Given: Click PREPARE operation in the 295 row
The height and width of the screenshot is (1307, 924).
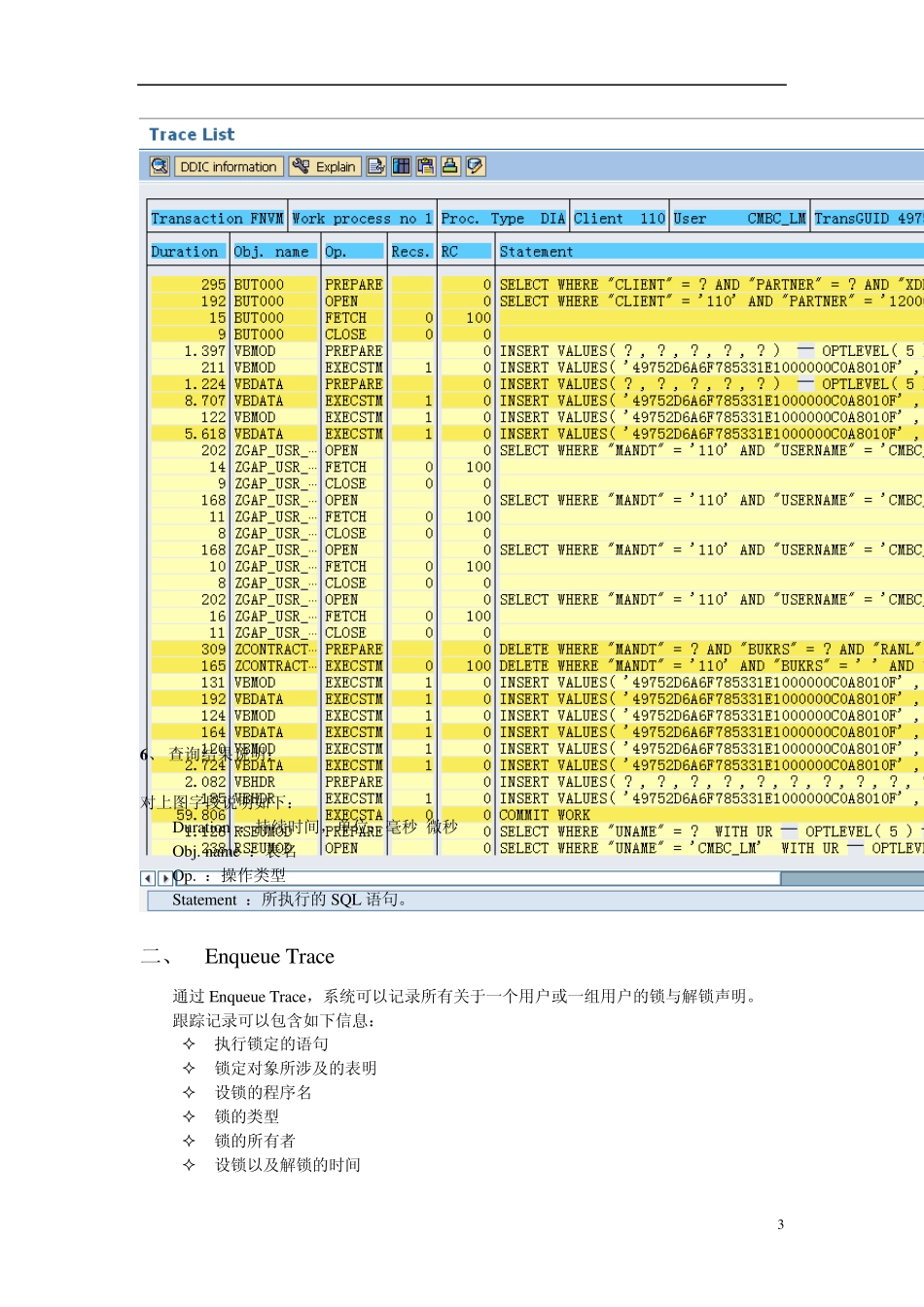Looking at the screenshot, I should click(354, 285).
